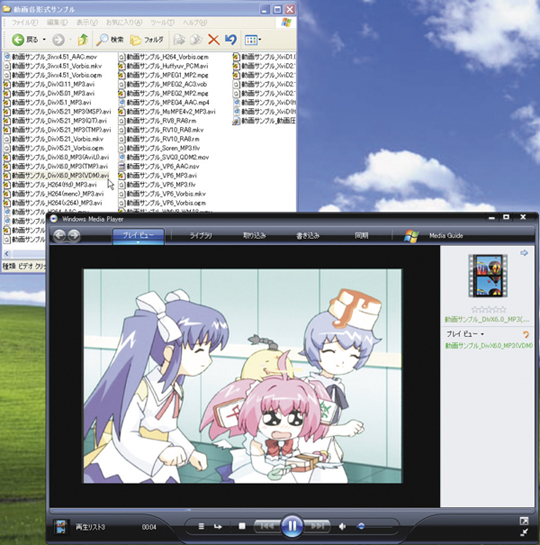The image size is (540, 545).
Task: Select the file 3ivx4.51_Vorbis.mkv
Action: [52, 66]
